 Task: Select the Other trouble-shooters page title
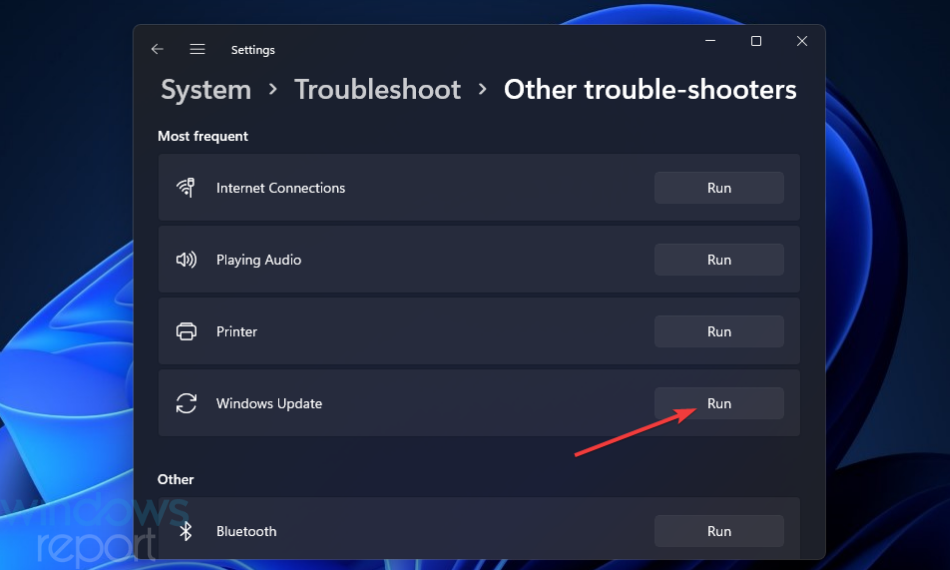tap(650, 90)
